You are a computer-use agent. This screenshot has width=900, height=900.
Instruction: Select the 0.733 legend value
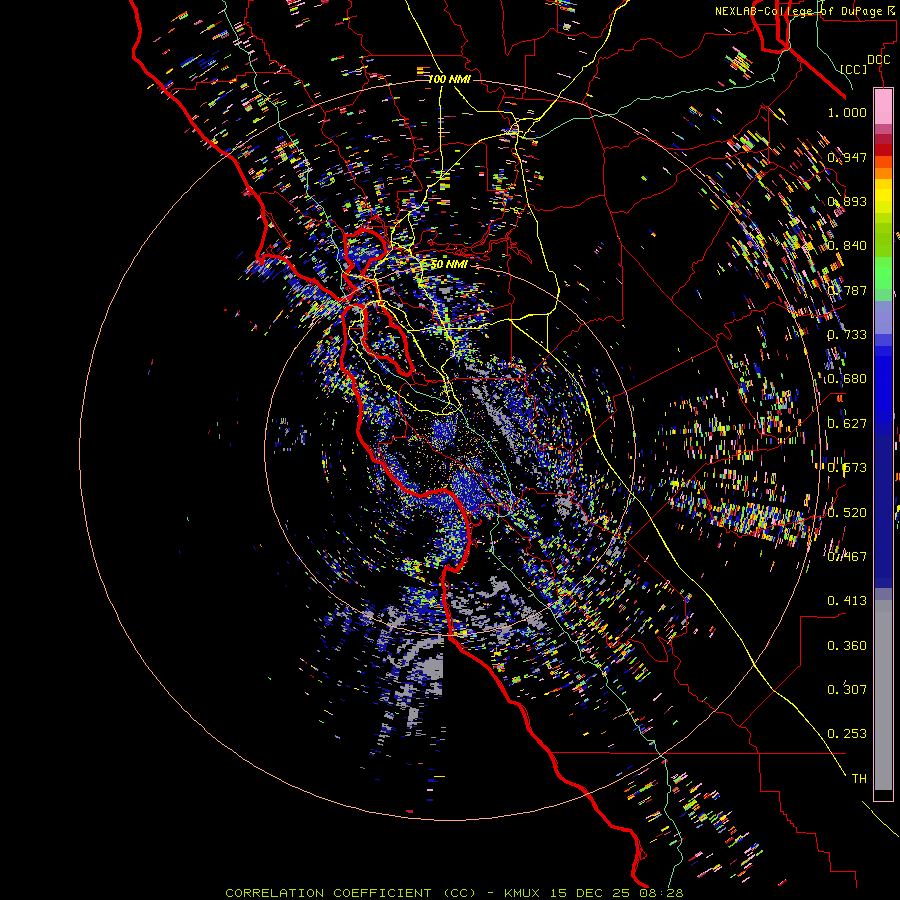coord(847,335)
